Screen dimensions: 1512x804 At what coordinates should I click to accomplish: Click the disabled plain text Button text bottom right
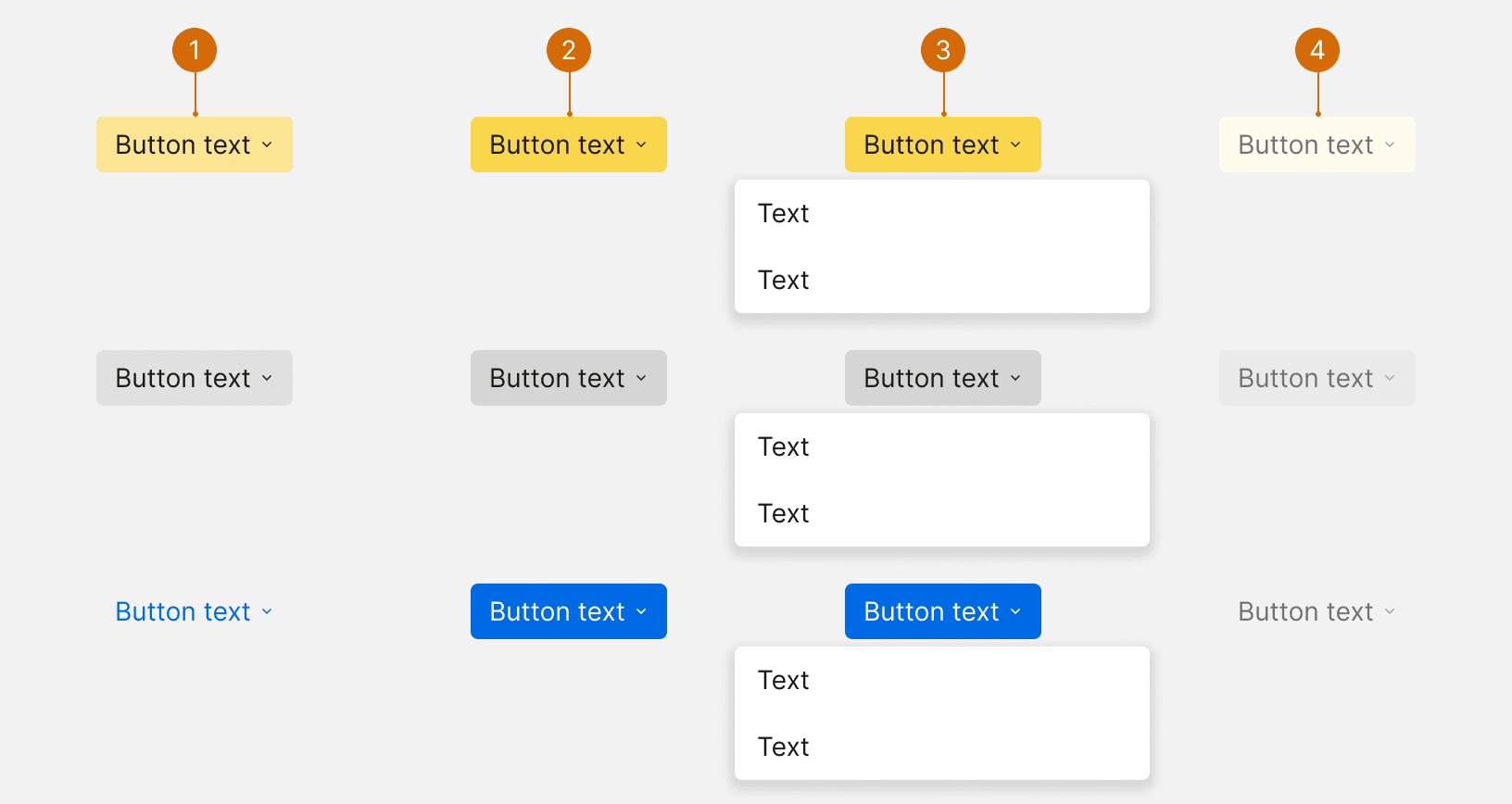1306,611
